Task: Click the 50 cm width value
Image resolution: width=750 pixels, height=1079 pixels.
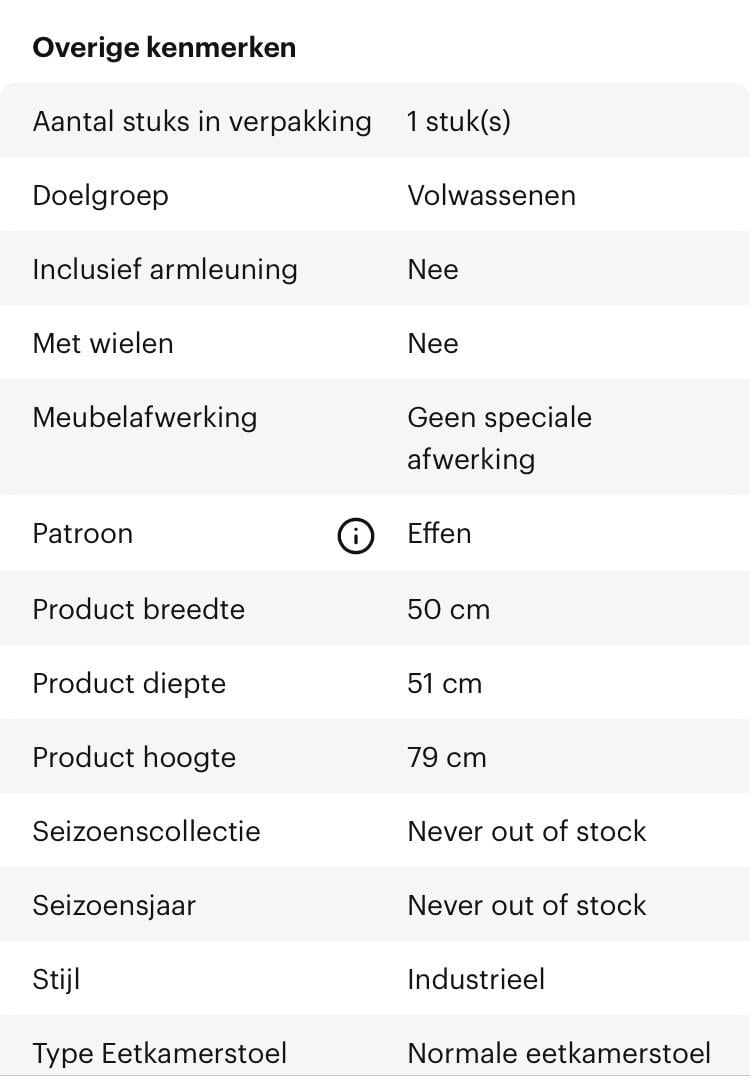Action: coord(448,609)
